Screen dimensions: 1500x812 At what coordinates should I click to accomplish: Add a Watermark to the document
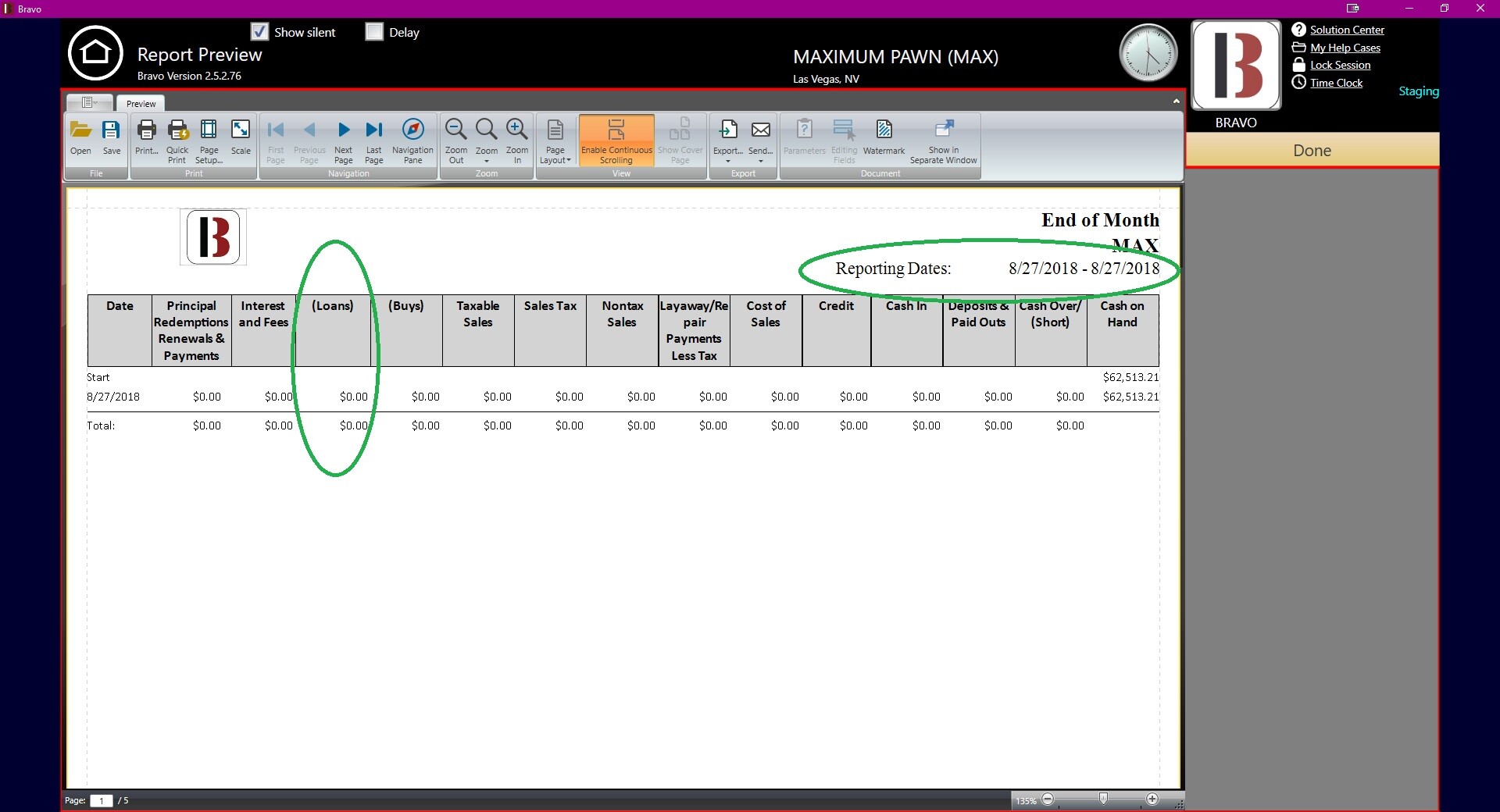[x=884, y=138]
